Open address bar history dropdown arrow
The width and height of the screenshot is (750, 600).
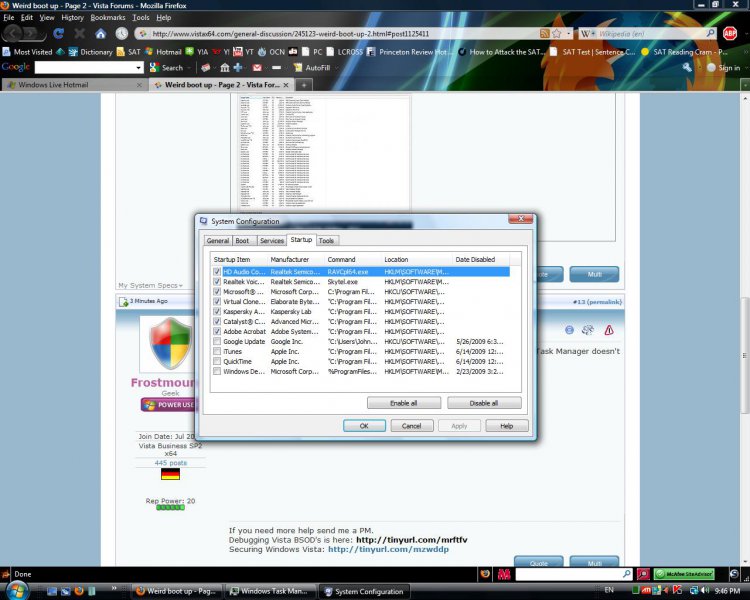[568, 33]
